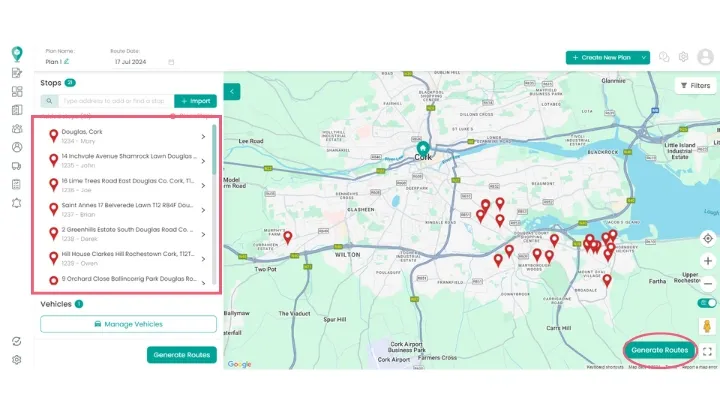Click the address search input field
The height and width of the screenshot is (405, 720).
115,101
